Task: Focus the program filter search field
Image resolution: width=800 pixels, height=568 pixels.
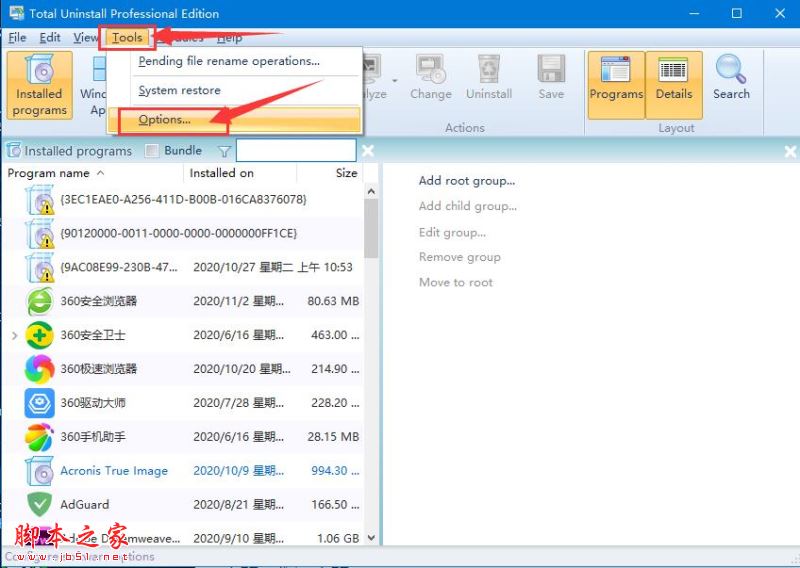Action: pyautogui.click(x=296, y=151)
